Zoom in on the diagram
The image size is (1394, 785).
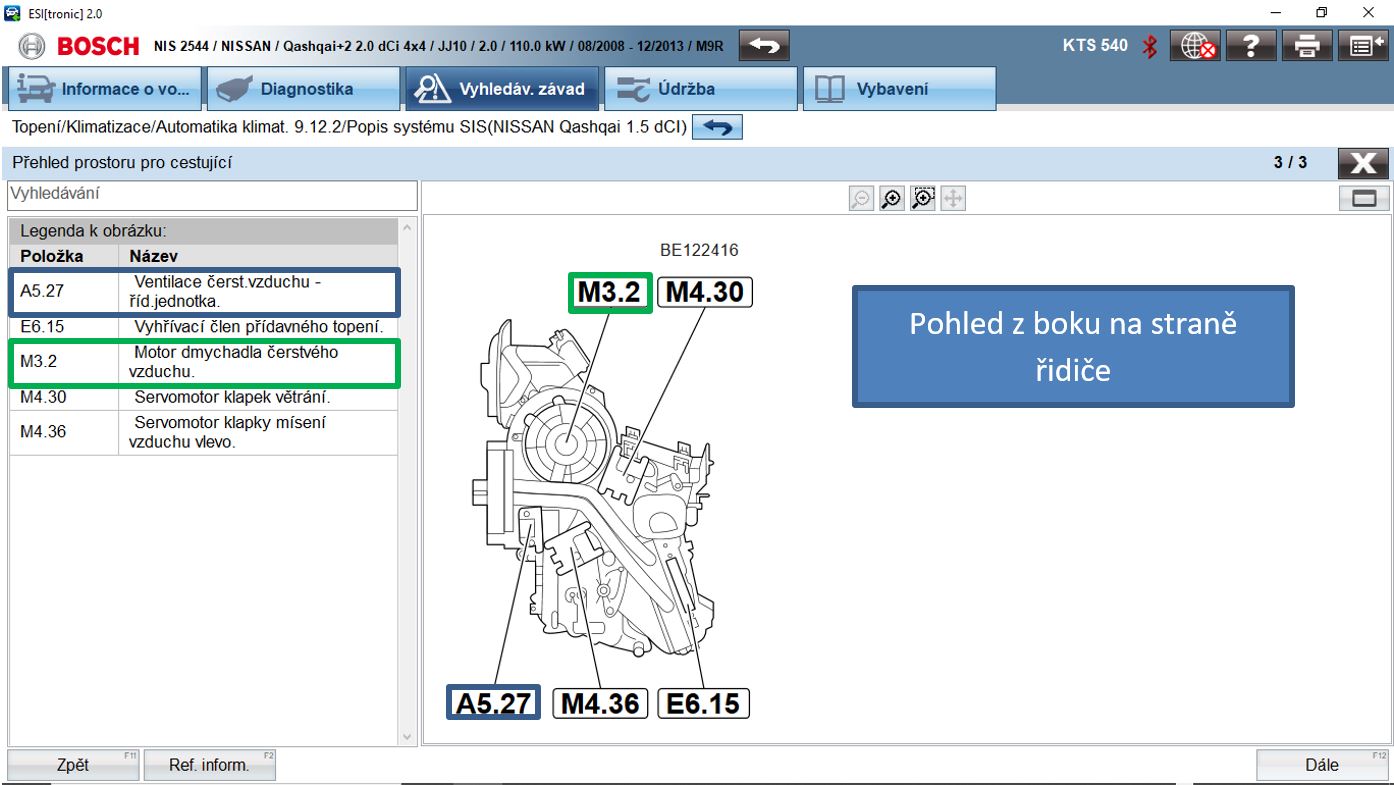(891, 199)
